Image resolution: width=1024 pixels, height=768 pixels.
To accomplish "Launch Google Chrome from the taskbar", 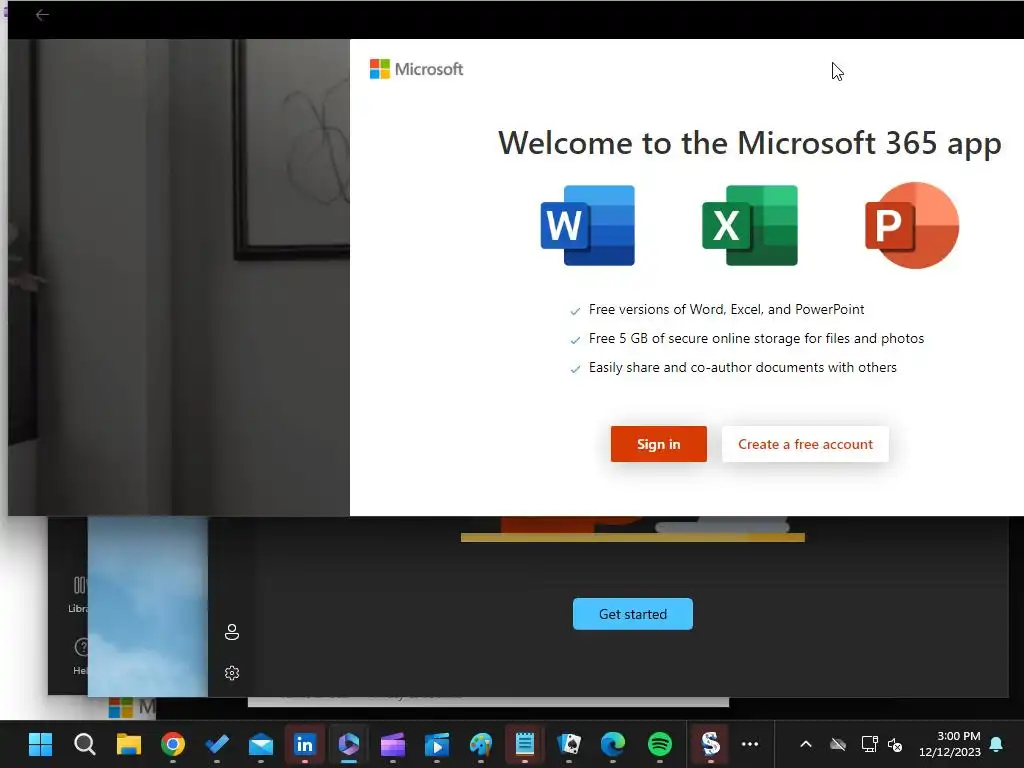I will tap(173, 744).
